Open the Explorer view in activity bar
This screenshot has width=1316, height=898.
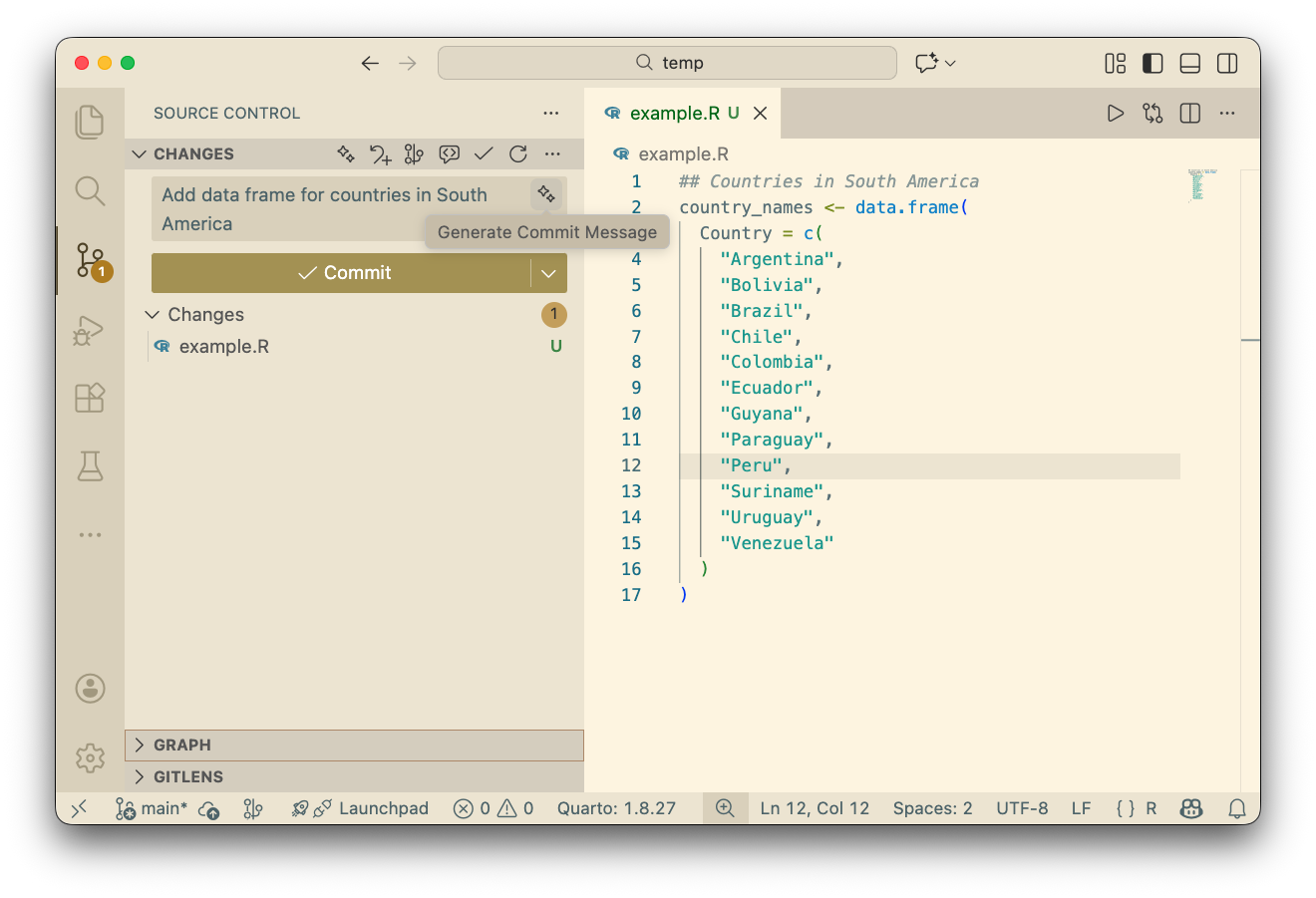[90, 122]
